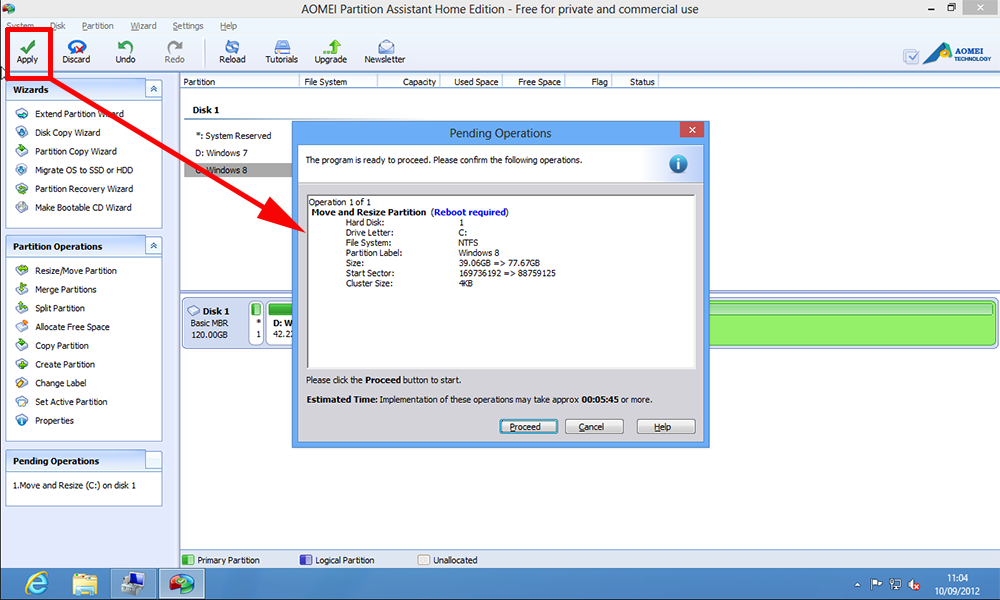Viewport: 1000px width, 600px height.
Task: Open the Disk menu
Action: (x=58, y=26)
